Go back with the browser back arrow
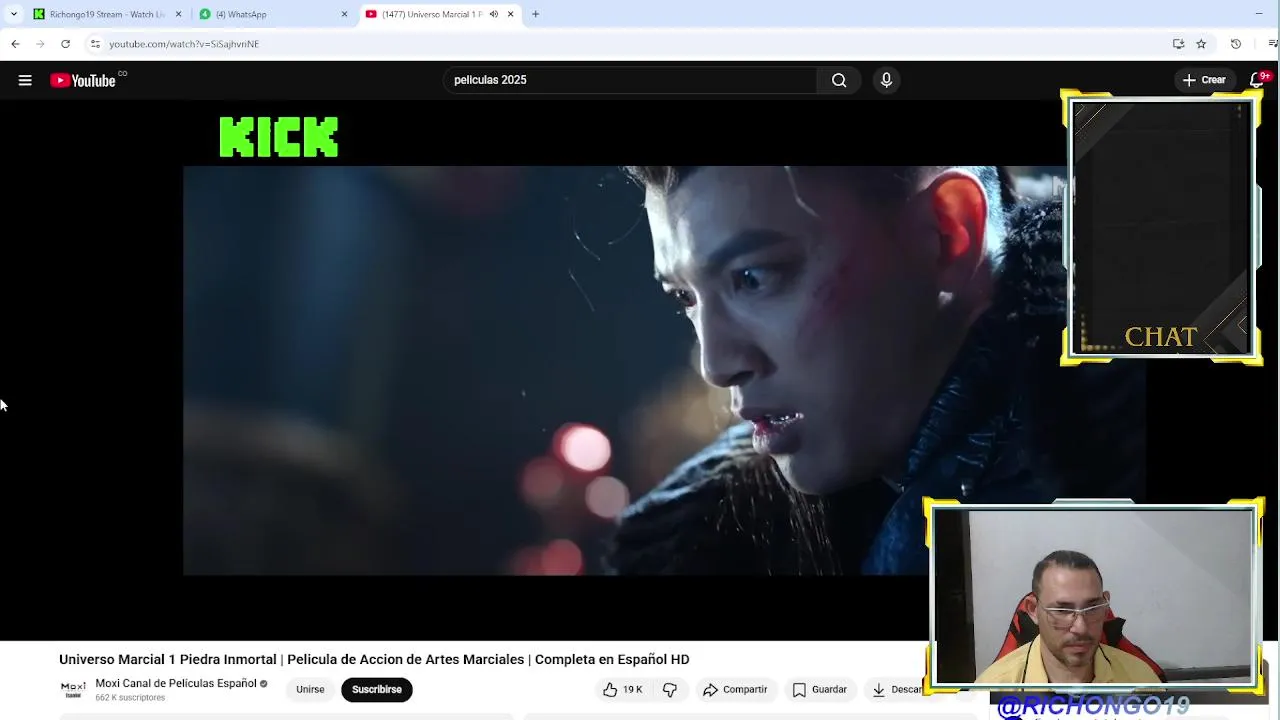Image resolution: width=1280 pixels, height=720 pixels. pos(15,44)
